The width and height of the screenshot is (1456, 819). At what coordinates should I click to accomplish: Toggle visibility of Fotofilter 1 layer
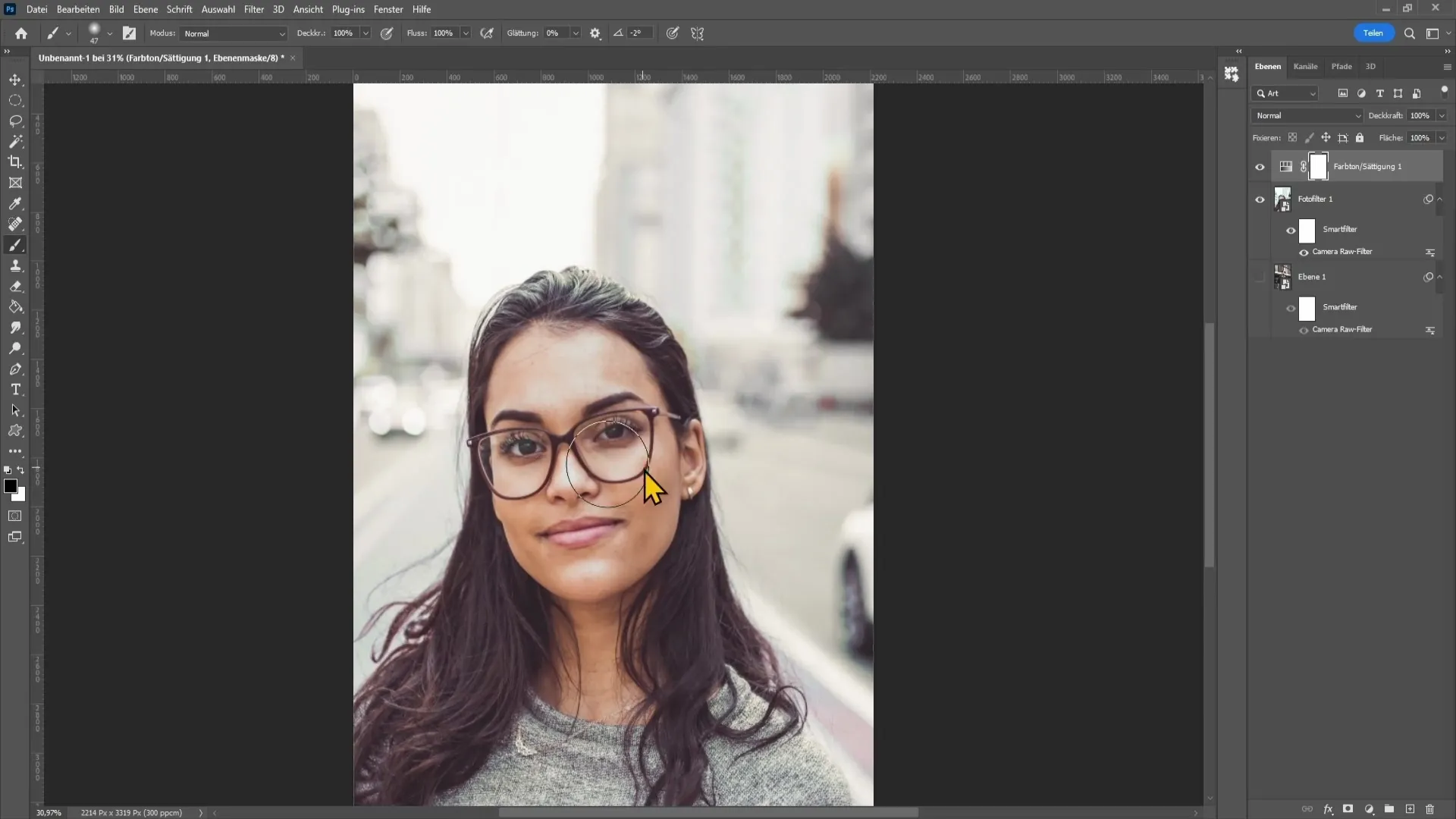pyautogui.click(x=1261, y=198)
